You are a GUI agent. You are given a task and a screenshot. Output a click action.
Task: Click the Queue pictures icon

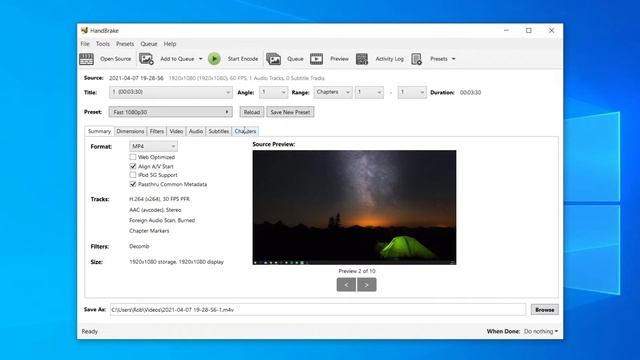coord(273,59)
